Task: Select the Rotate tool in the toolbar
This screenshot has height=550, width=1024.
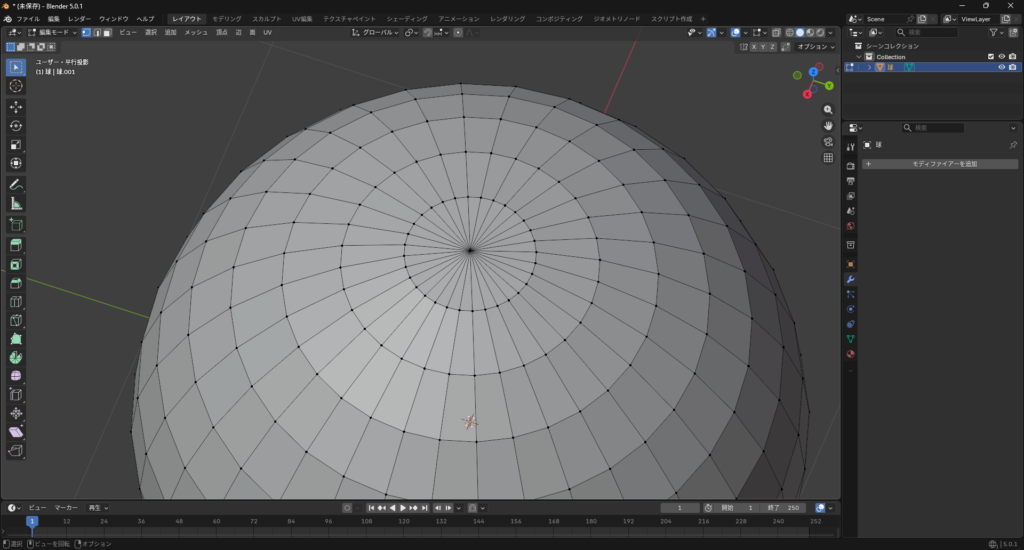Action: pos(16,126)
